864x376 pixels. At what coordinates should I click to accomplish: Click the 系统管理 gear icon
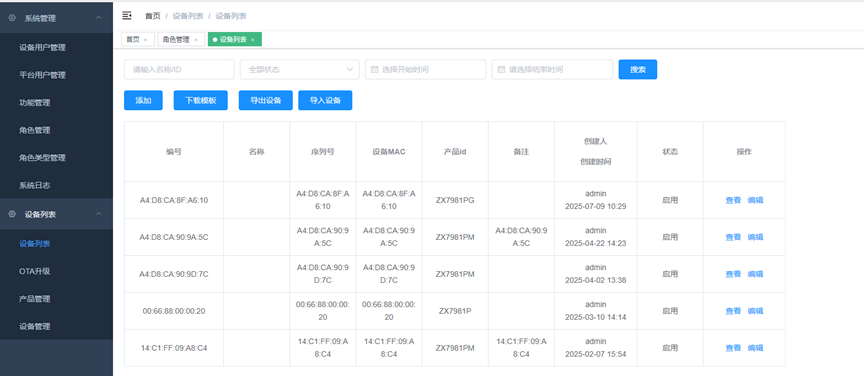pyautogui.click(x=12, y=18)
